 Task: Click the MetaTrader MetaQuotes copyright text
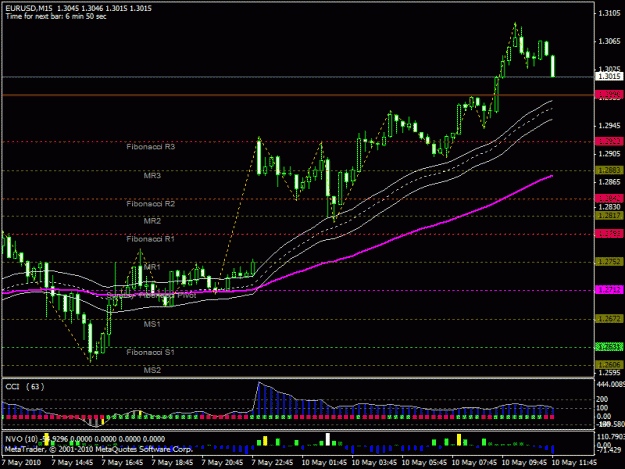[98, 449]
